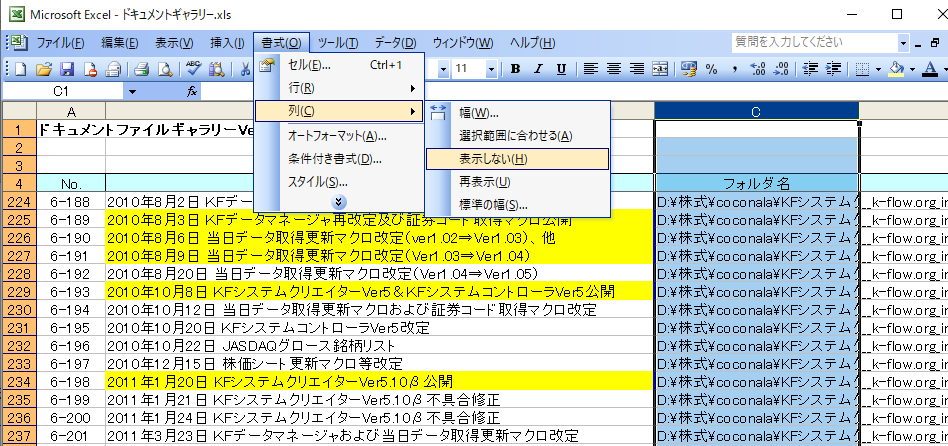Toggle underline formatting
This screenshot has width=948, height=446.
[x=561, y=69]
